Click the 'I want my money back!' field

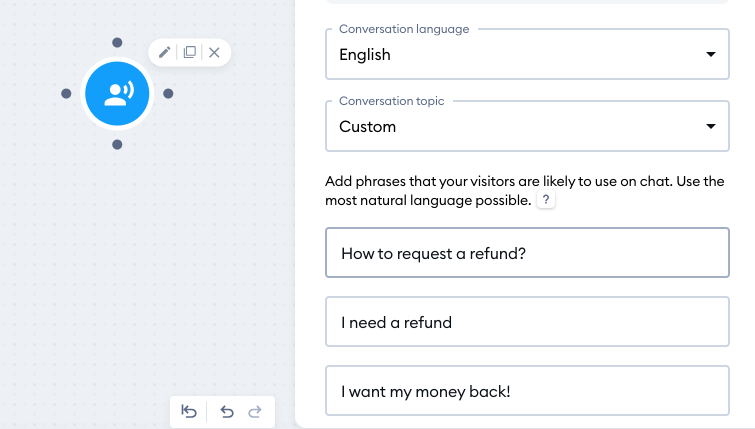(x=527, y=390)
